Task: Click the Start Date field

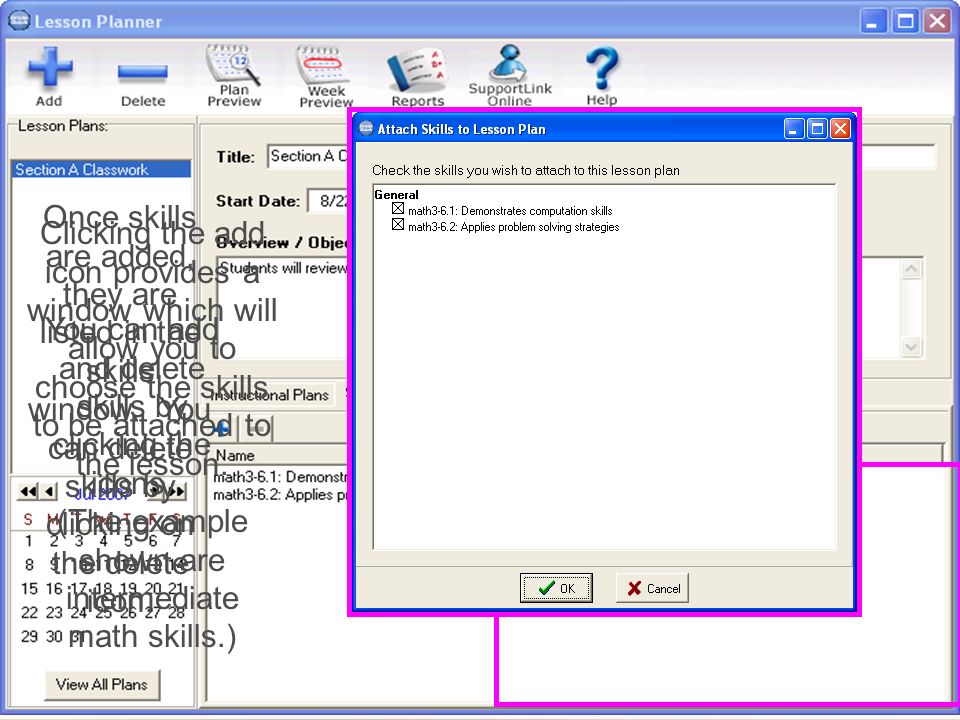Action: (328, 201)
